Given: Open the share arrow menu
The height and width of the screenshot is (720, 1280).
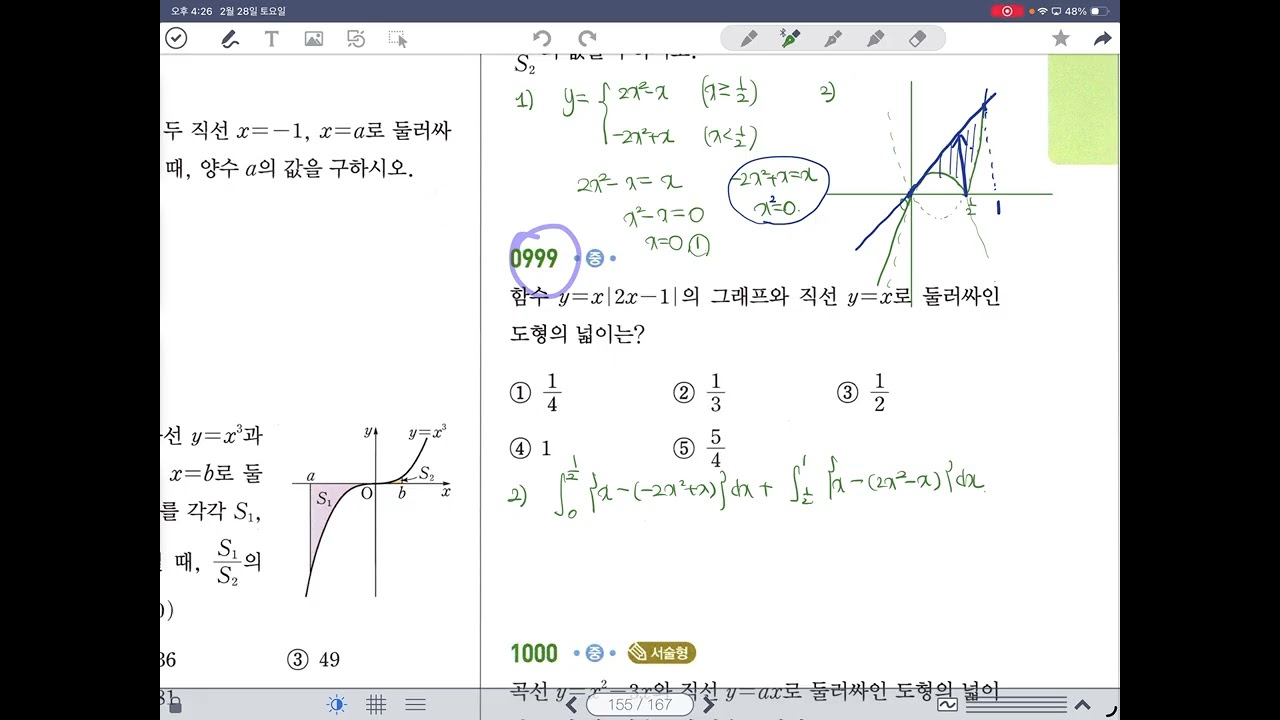Looking at the screenshot, I should [1102, 39].
